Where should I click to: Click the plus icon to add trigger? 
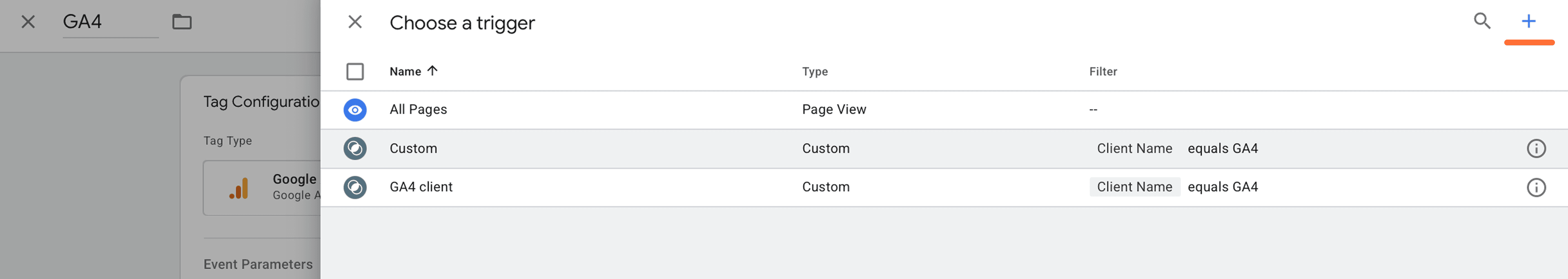[x=1528, y=21]
